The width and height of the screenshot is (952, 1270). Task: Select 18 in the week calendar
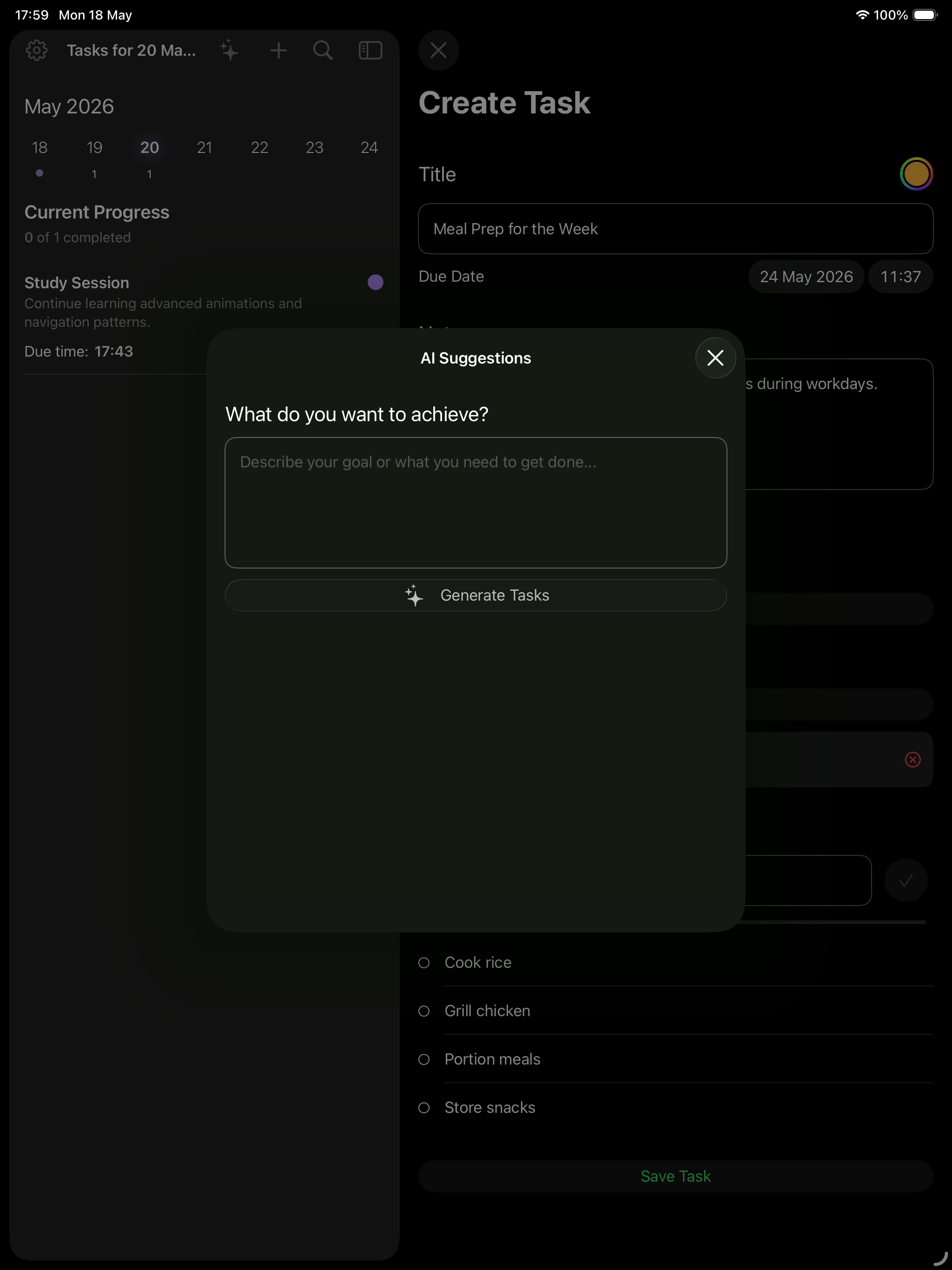[x=40, y=148]
